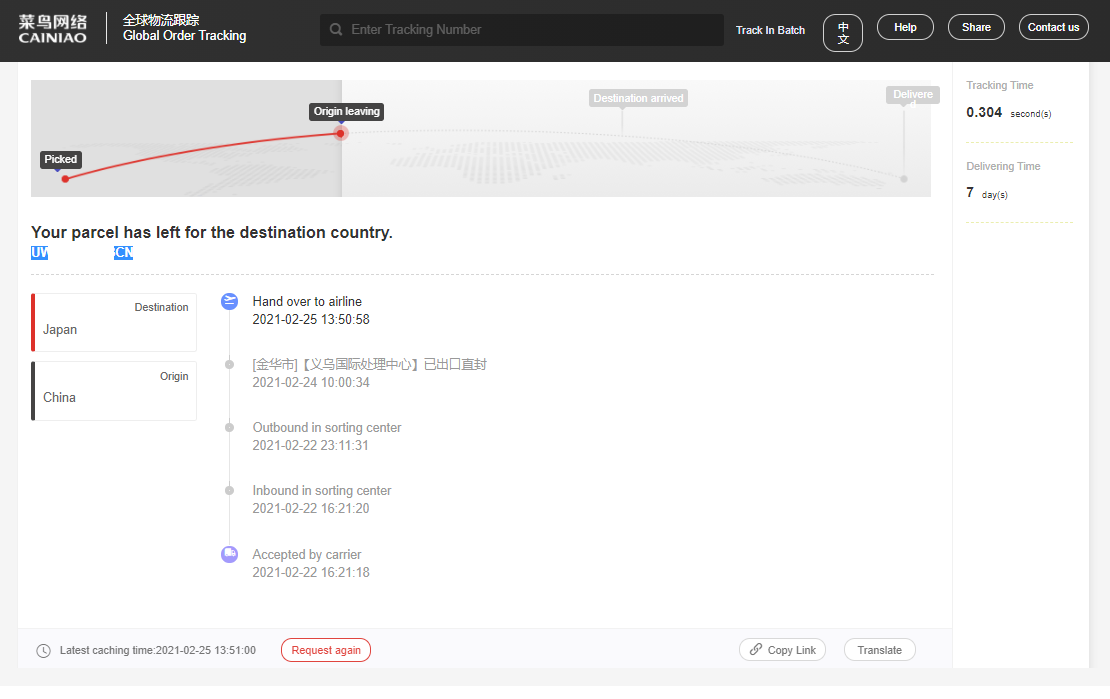Open the Help page

[905, 27]
